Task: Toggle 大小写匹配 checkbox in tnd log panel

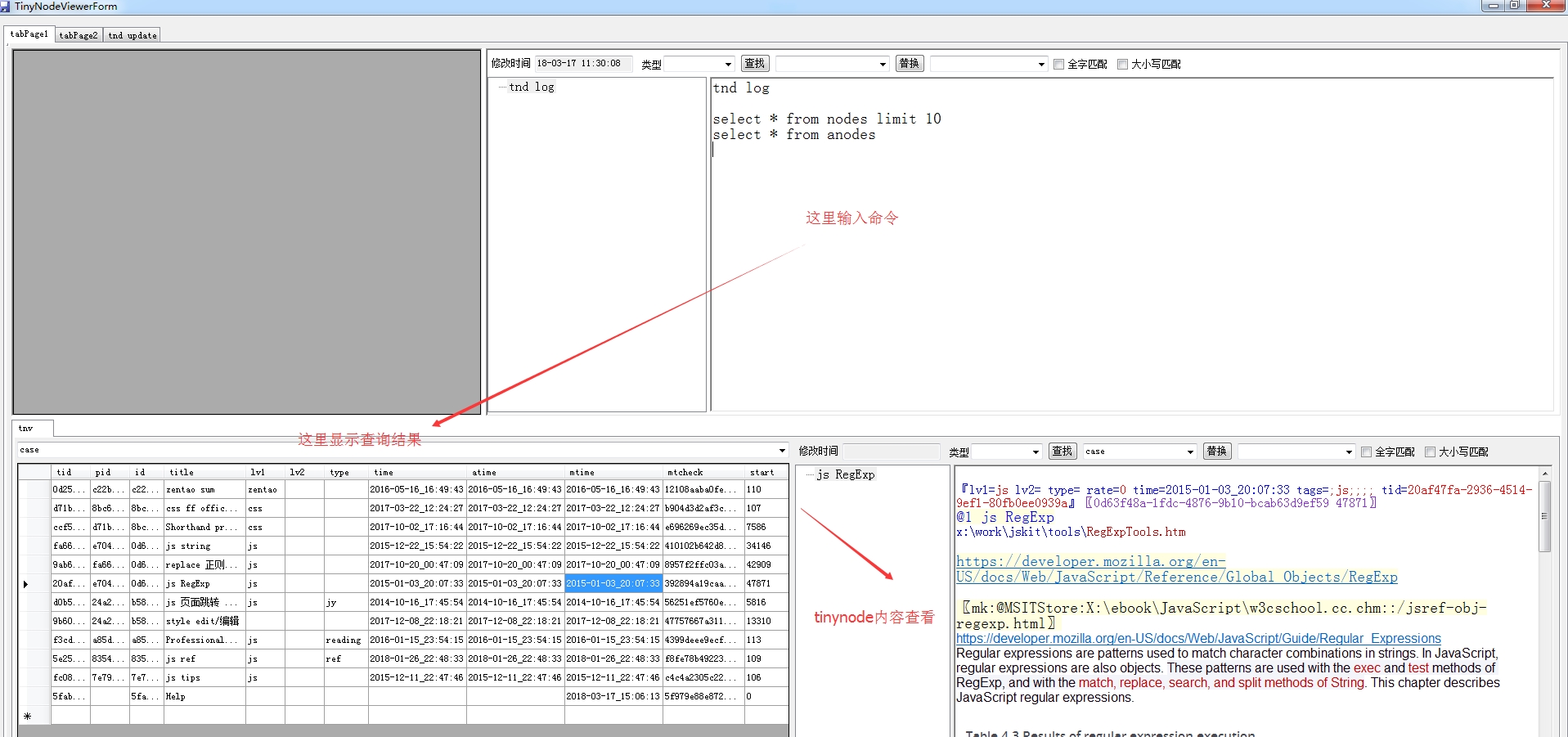Action: click(x=1122, y=64)
